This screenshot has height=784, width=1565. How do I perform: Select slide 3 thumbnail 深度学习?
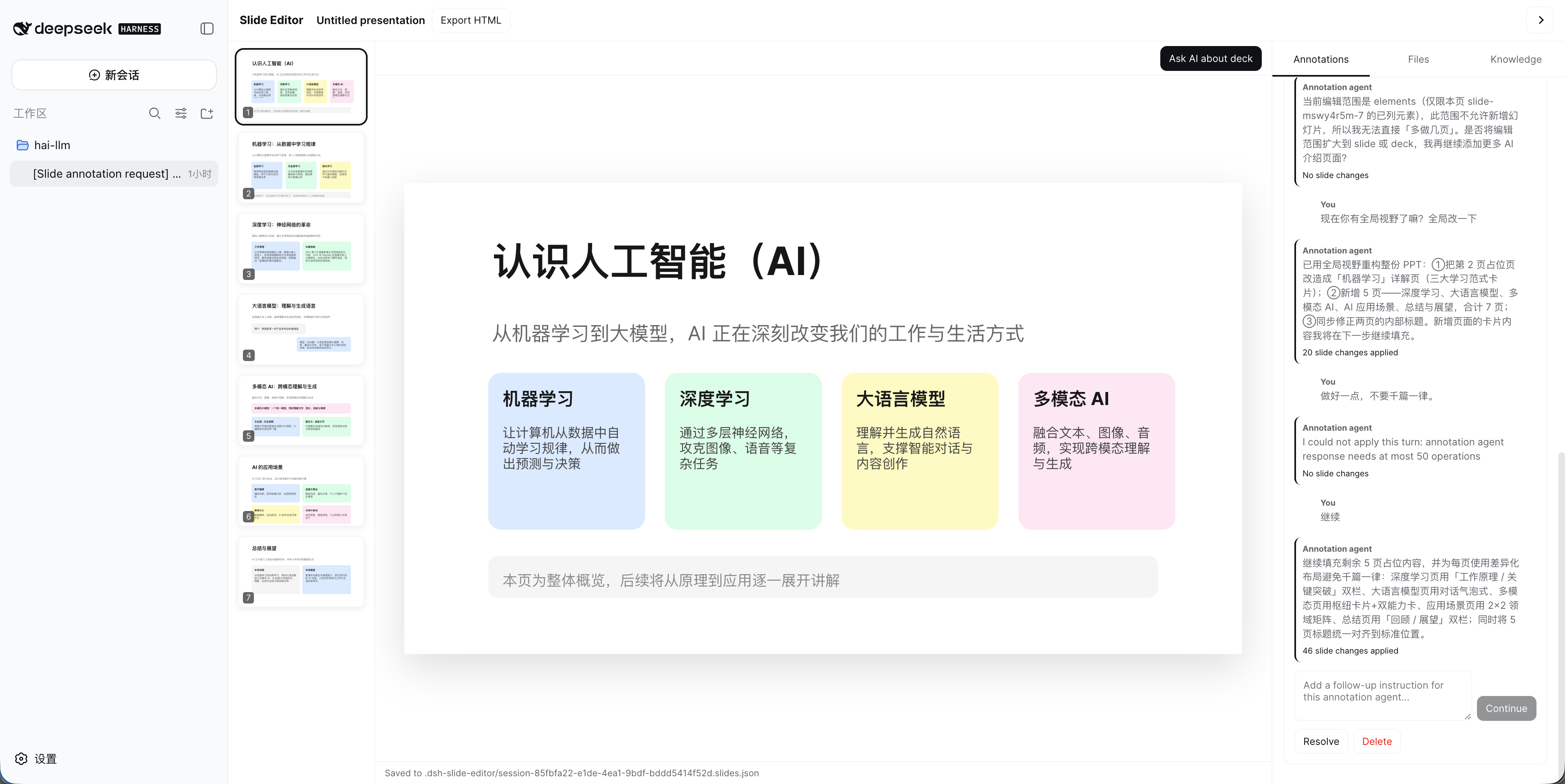click(301, 249)
